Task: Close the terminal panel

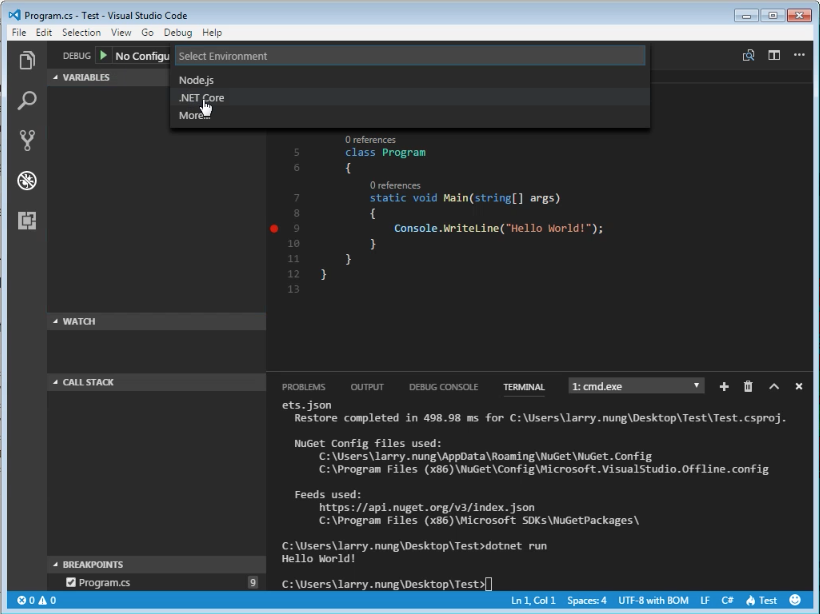Action: [x=799, y=386]
